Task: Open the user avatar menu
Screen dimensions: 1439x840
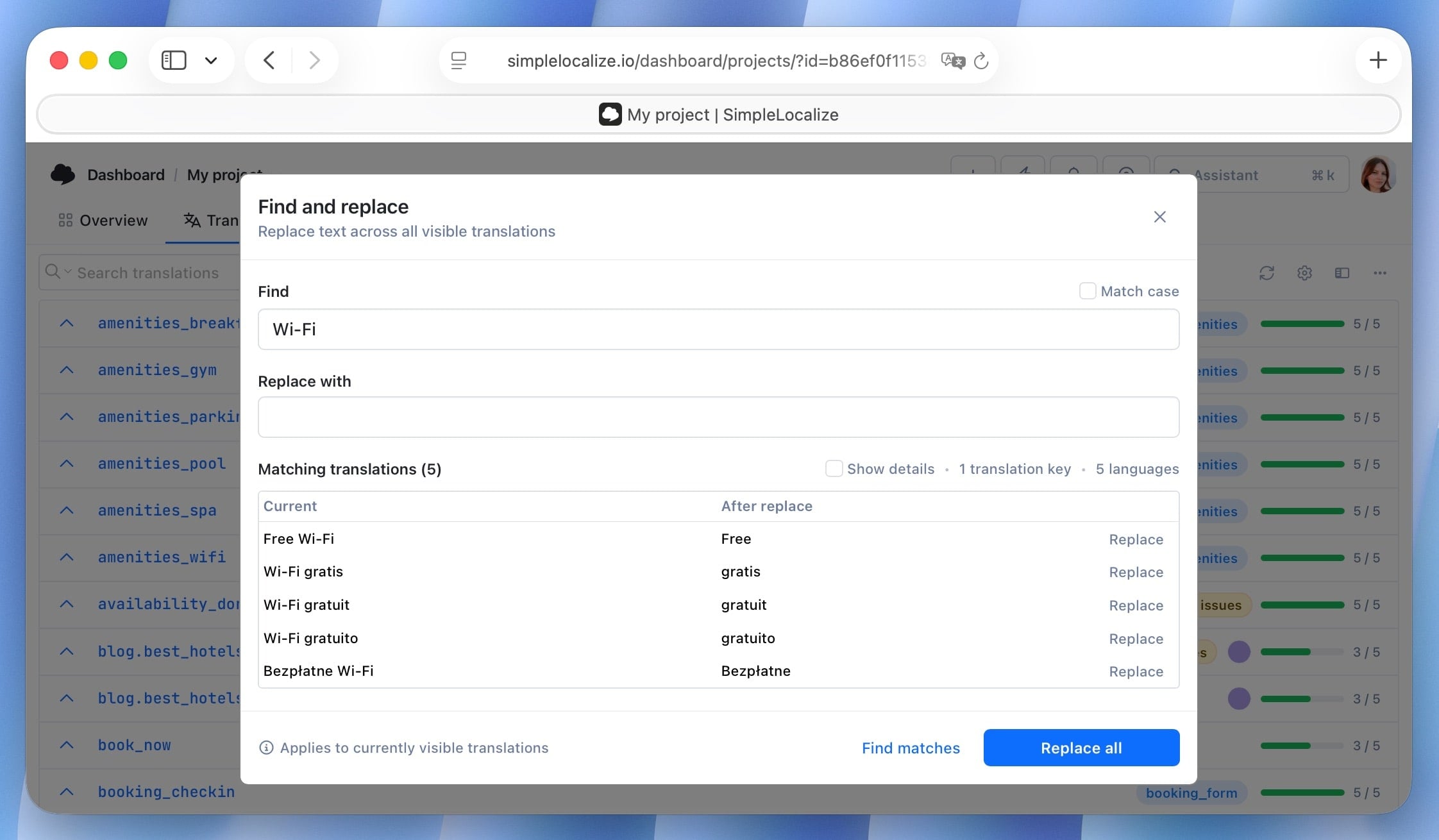Action: (1377, 174)
